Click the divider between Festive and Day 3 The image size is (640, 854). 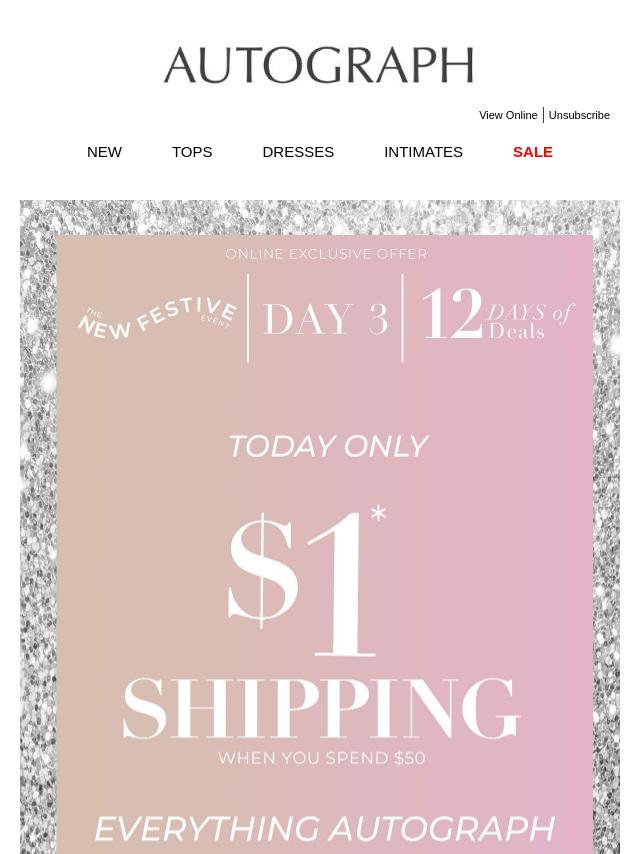(x=248, y=318)
